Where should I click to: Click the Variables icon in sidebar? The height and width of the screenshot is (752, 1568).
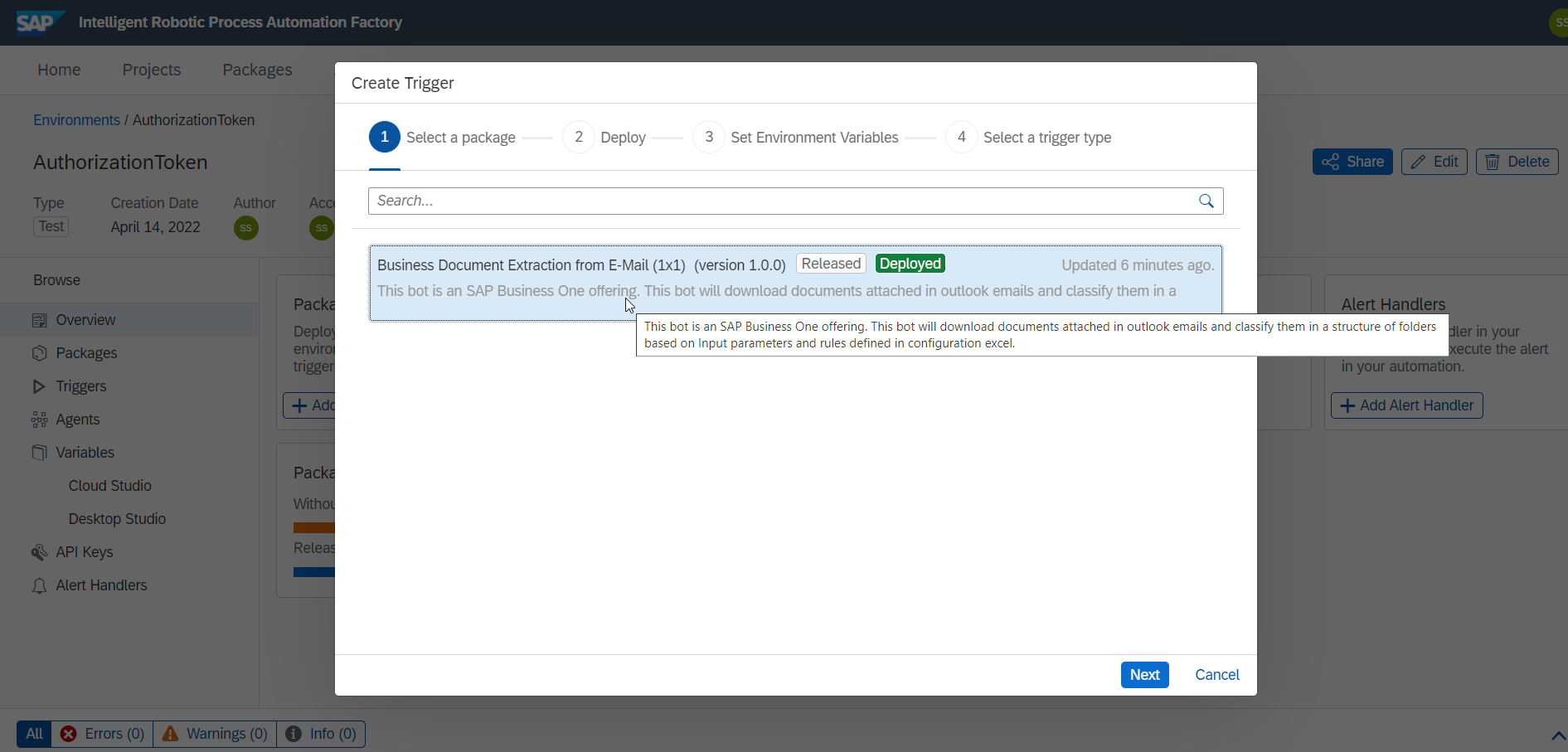tap(39, 453)
